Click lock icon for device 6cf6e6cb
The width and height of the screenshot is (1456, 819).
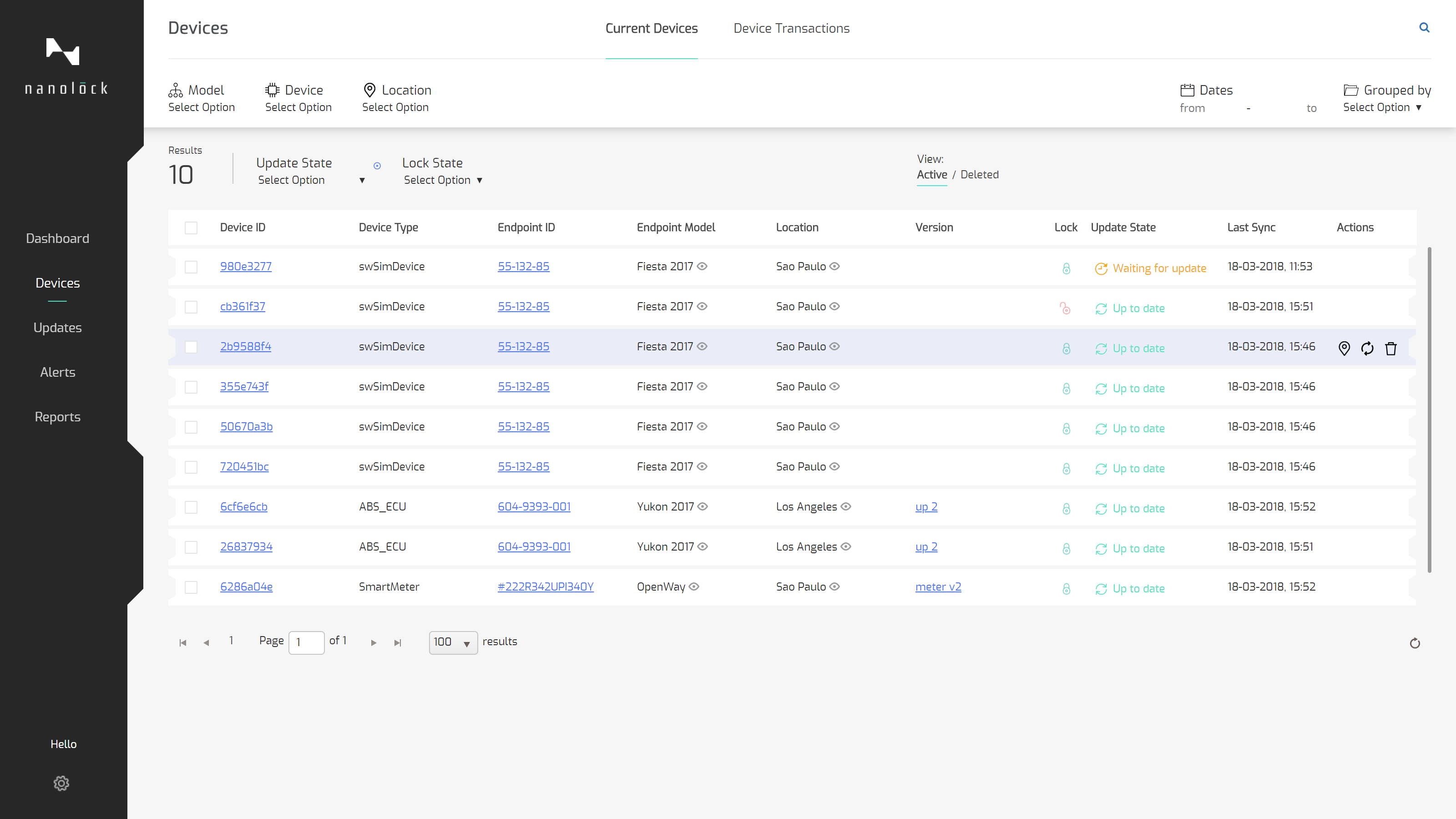coord(1066,509)
